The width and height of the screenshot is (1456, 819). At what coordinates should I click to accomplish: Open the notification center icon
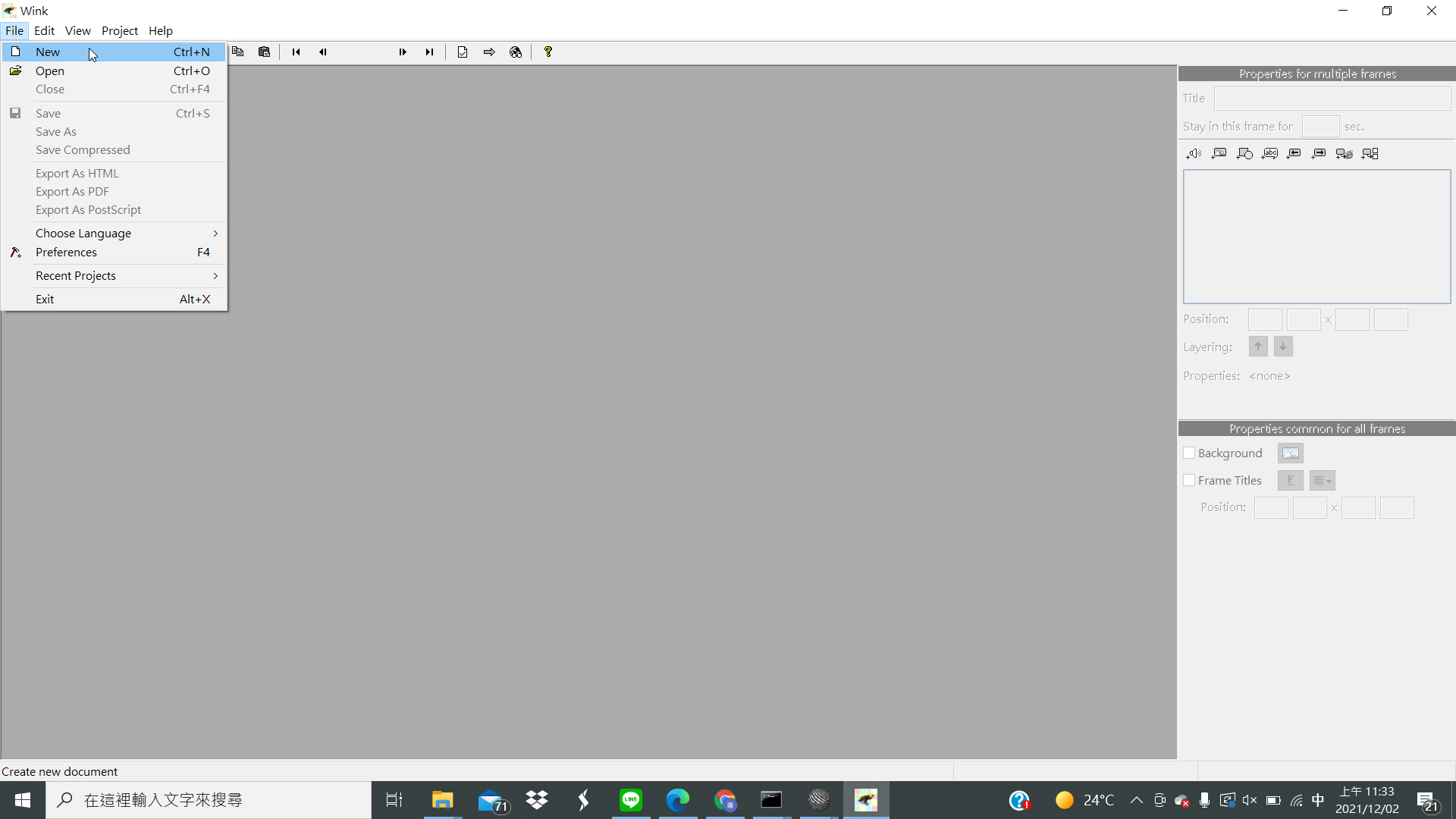pyautogui.click(x=1428, y=800)
